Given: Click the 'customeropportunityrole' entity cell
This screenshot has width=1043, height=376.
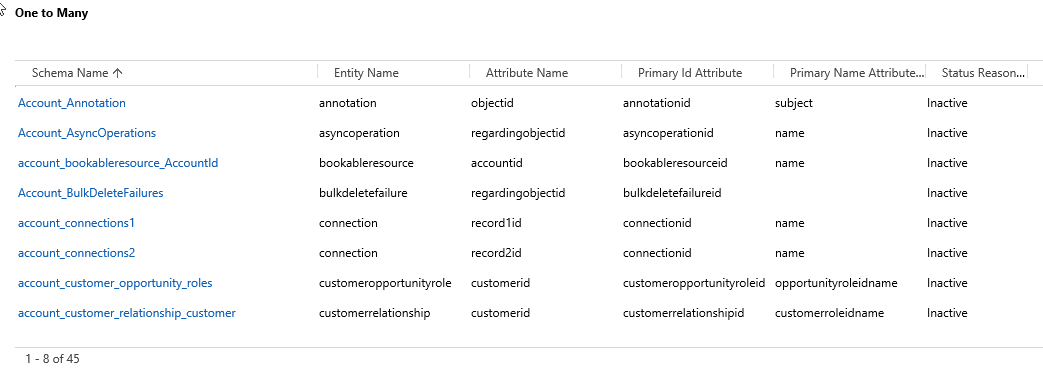Looking at the screenshot, I should pyautogui.click(x=385, y=283).
